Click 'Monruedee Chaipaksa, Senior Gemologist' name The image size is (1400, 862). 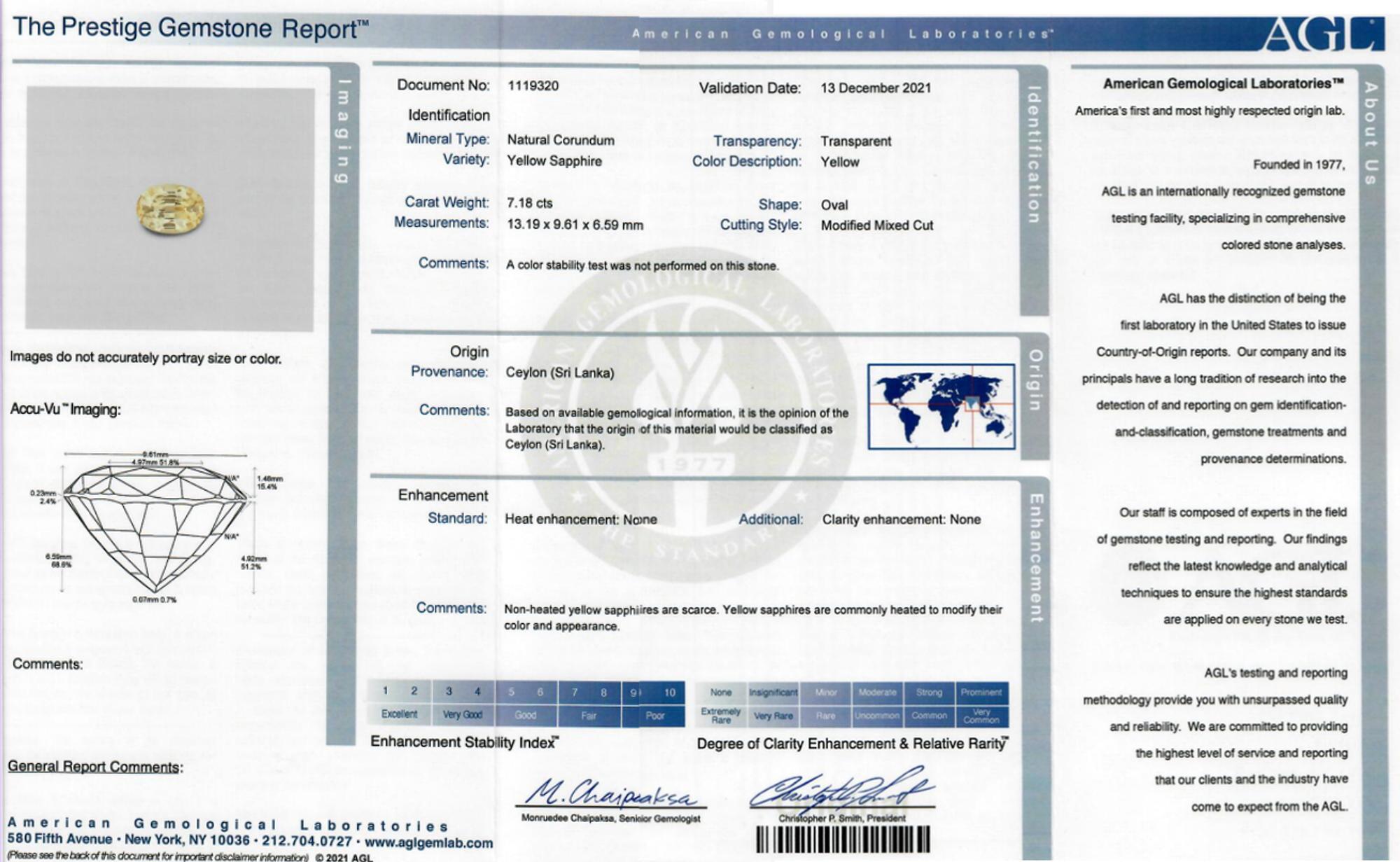click(x=610, y=819)
